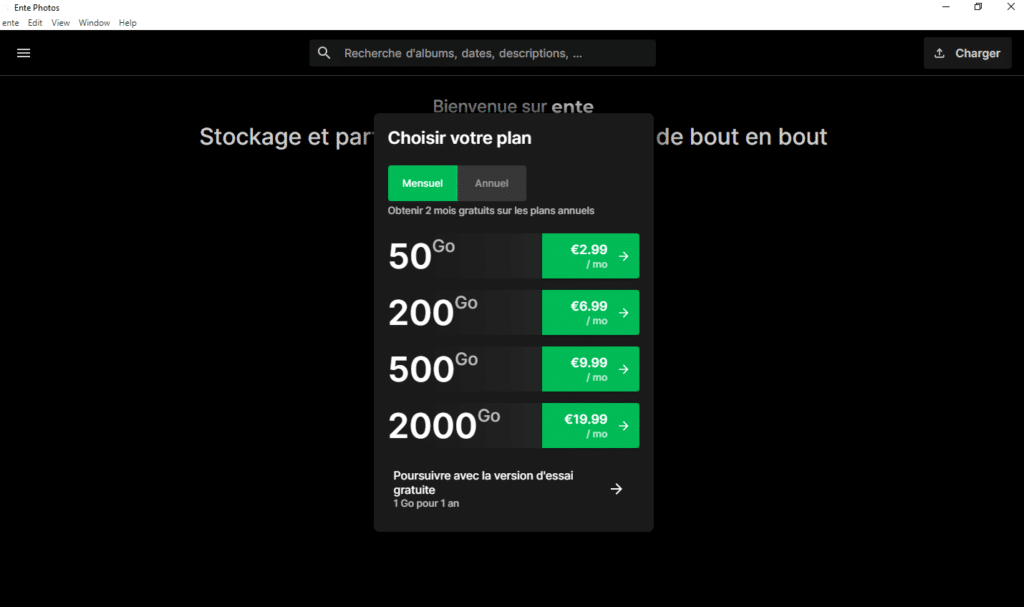
Task: Click the arrow on the 2000 Go plan
Action: click(x=623, y=426)
